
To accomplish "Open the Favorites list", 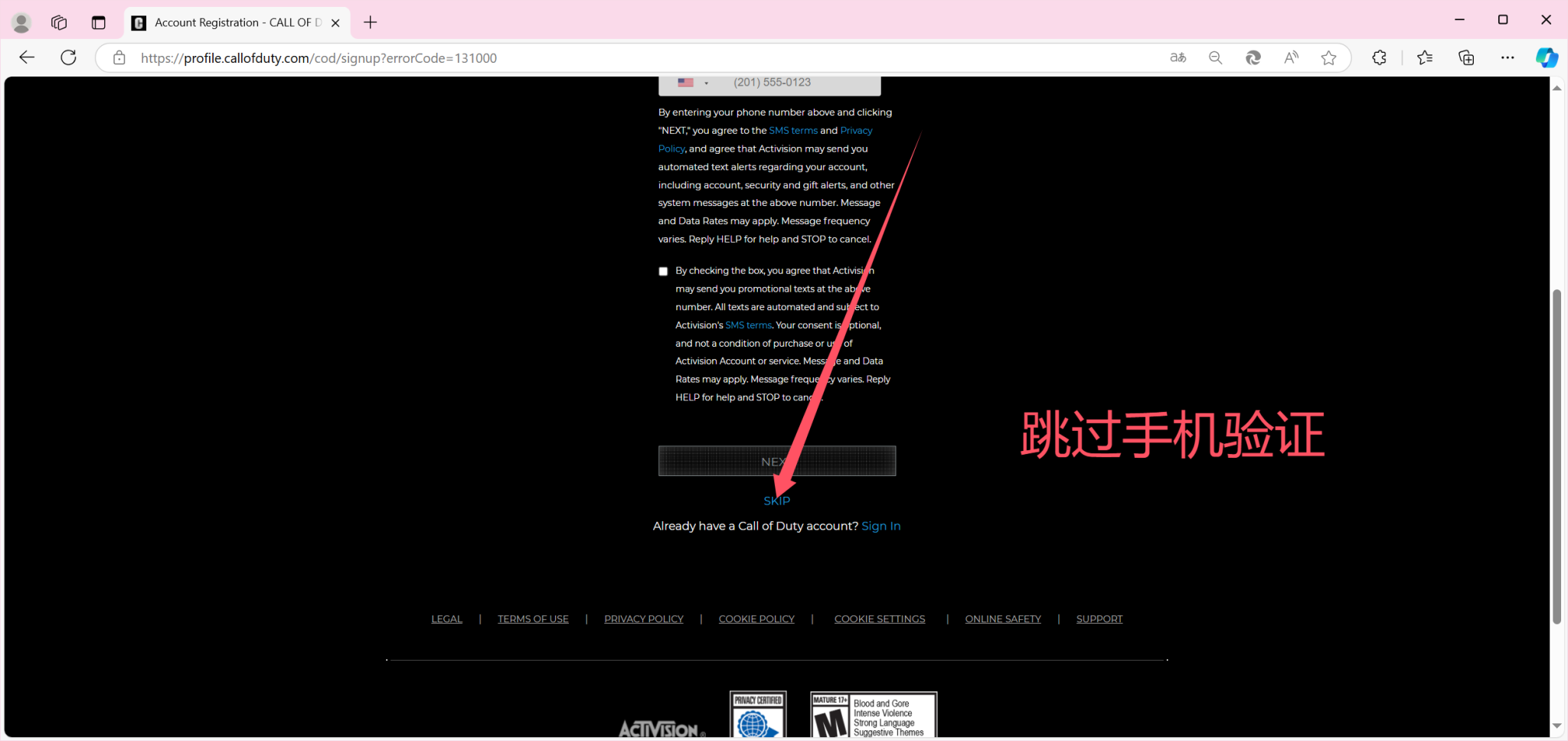I will tap(1425, 57).
